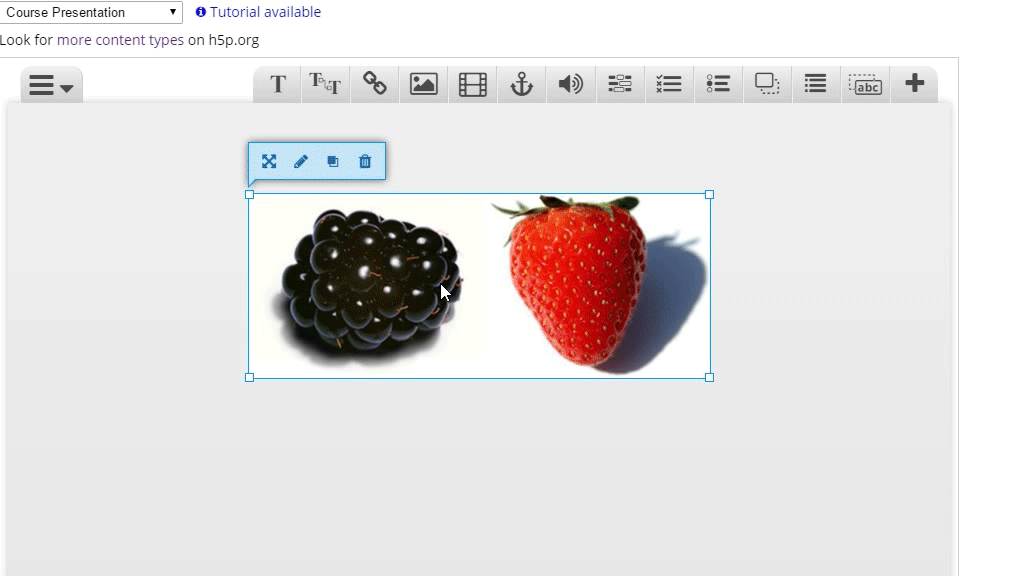
Task: Add a Single Choice Set checklist
Action: click(669, 84)
